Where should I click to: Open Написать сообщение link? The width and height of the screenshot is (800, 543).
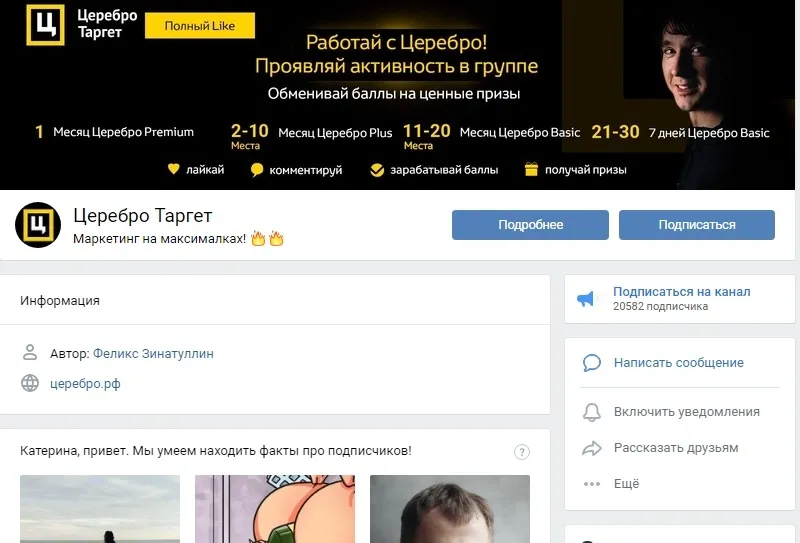pyautogui.click(x=679, y=363)
